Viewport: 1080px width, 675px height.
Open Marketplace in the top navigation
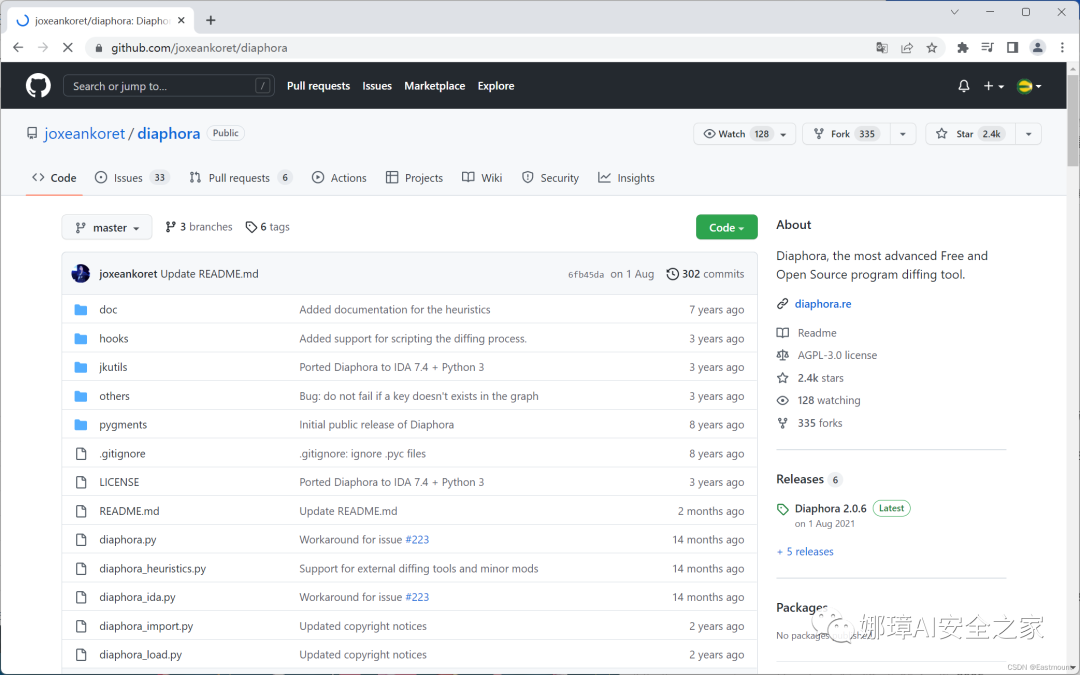tap(435, 86)
